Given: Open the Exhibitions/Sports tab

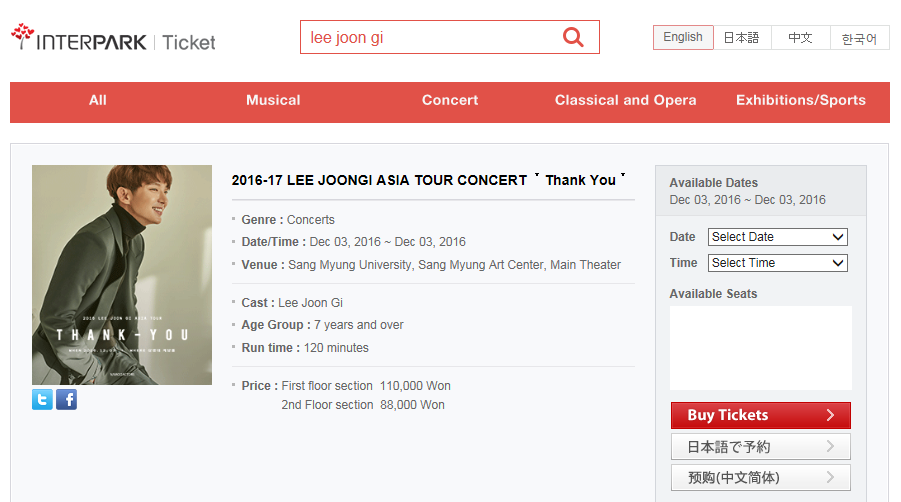Looking at the screenshot, I should pyautogui.click(x=801, y=100).
